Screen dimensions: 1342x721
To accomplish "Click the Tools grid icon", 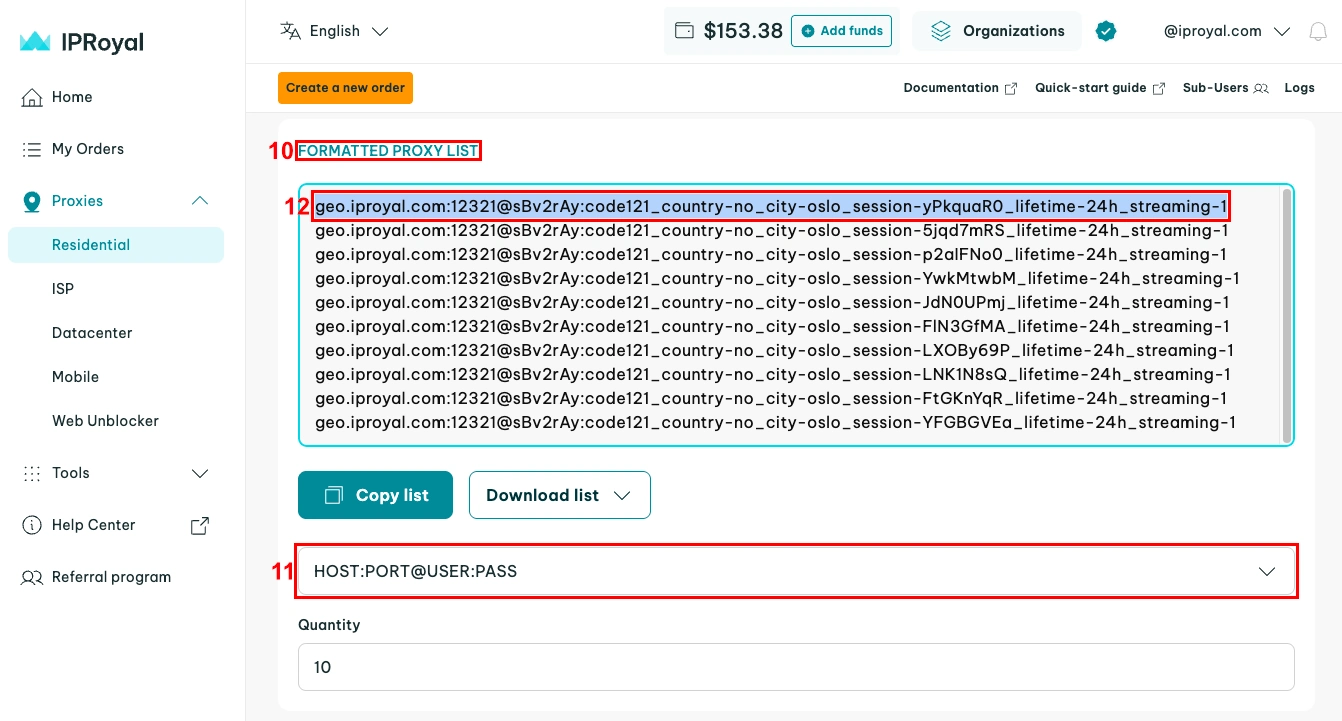I will pos(33,473).
